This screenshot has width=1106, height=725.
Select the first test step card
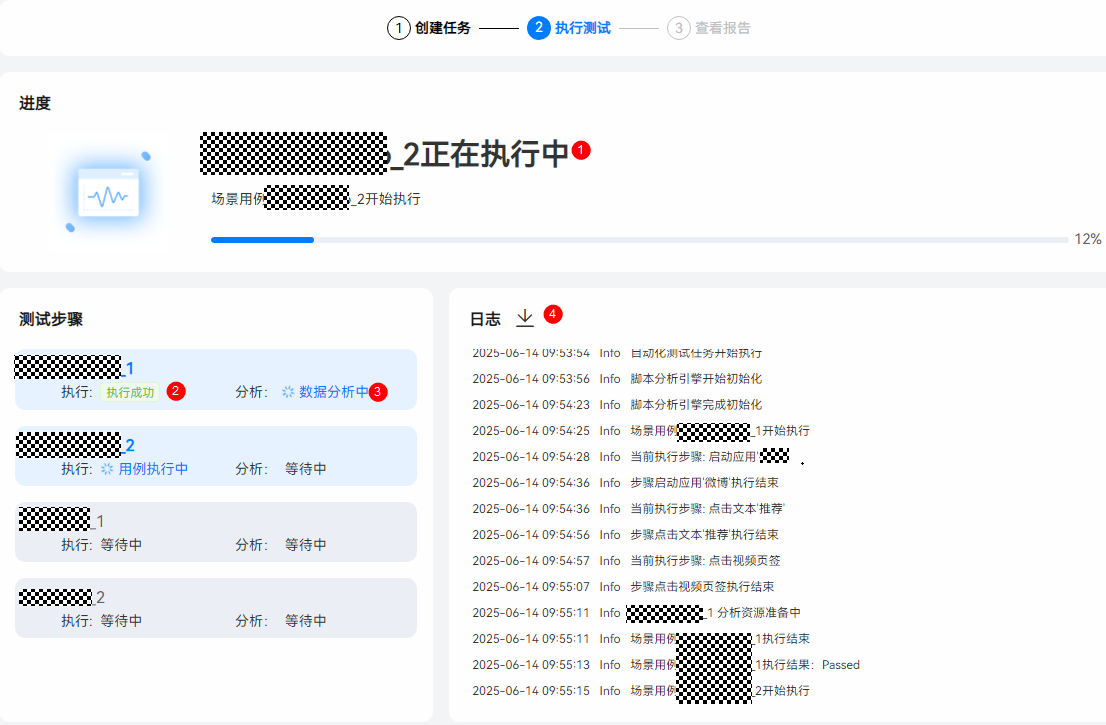pyautogui.click(x=216, y=379)
